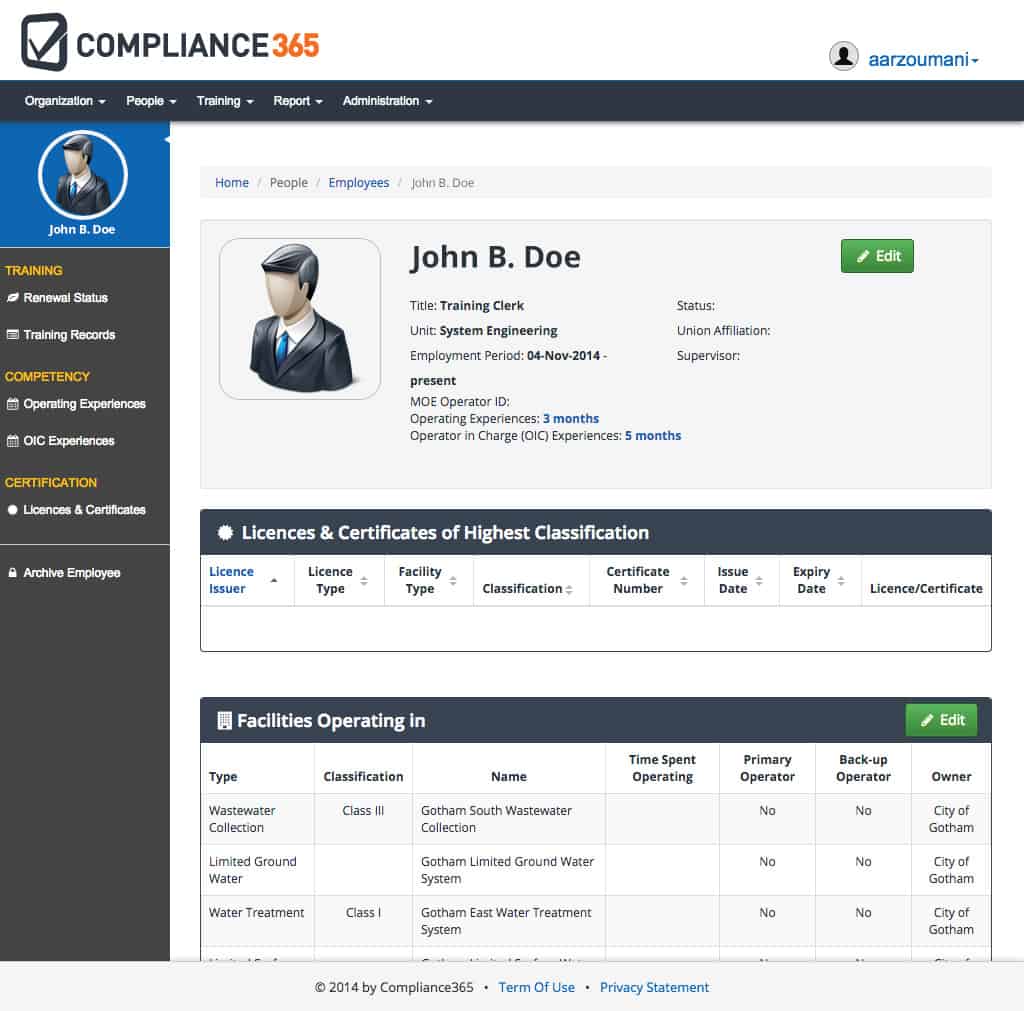1024x1011 pixels.
Task: Open the People menu in navbar
Action: click(151, 101)
